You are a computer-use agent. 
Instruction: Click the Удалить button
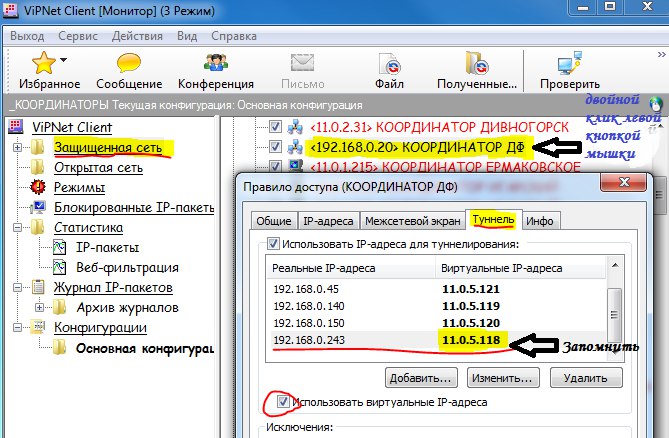pos(585,378)
